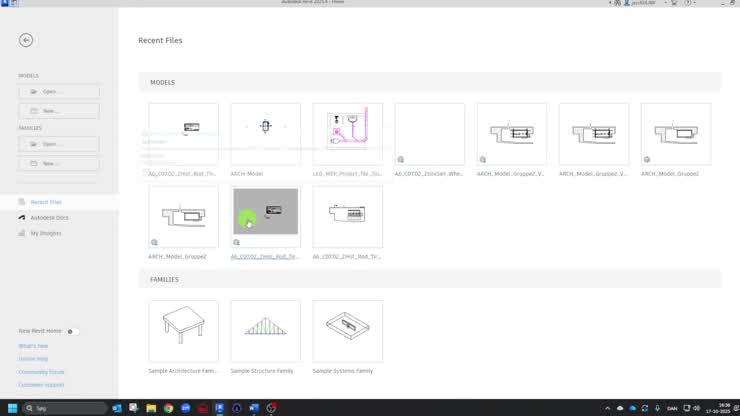Click the user account icon in title bar
This screenshot has width=740, height=416.
pyautogui.click(x=627, y=2)
